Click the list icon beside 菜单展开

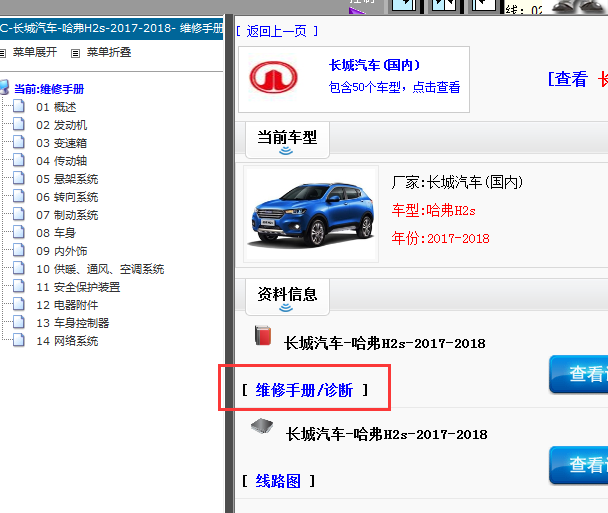[3, 54]
